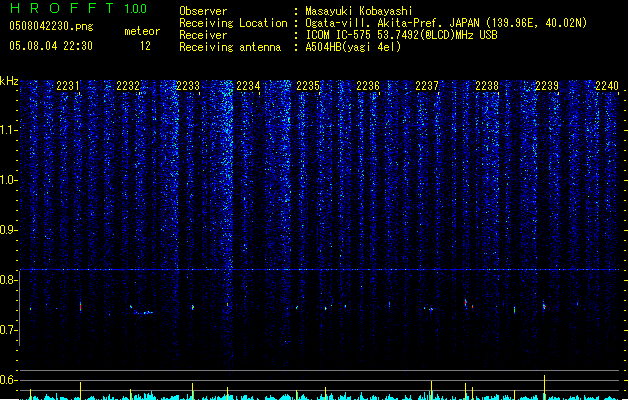Click the 0.8 kHz axis label
This screenshot has width=629, height=400.
[x=8, y=280]
